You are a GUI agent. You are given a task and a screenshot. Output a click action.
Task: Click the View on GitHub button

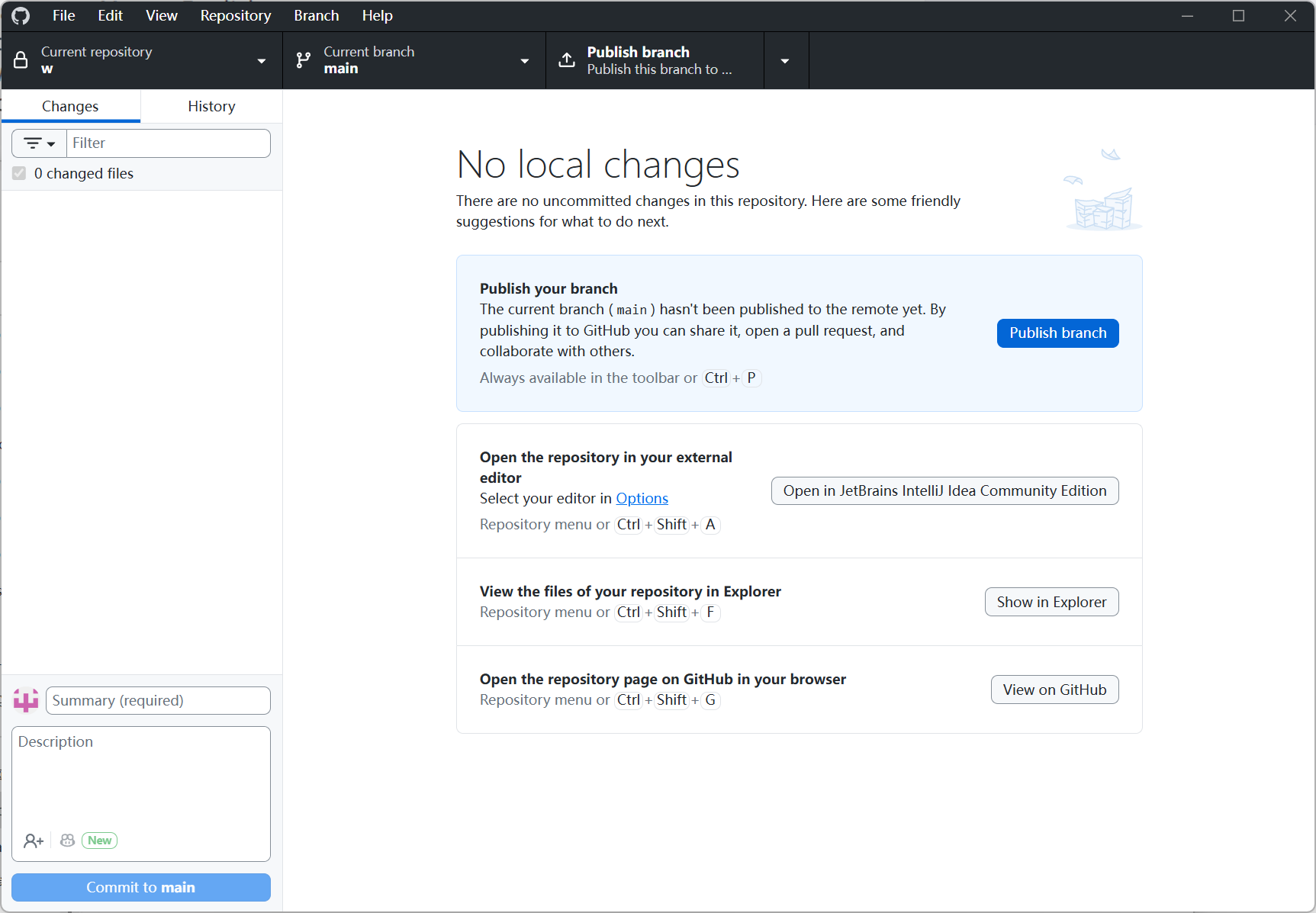1054,690
